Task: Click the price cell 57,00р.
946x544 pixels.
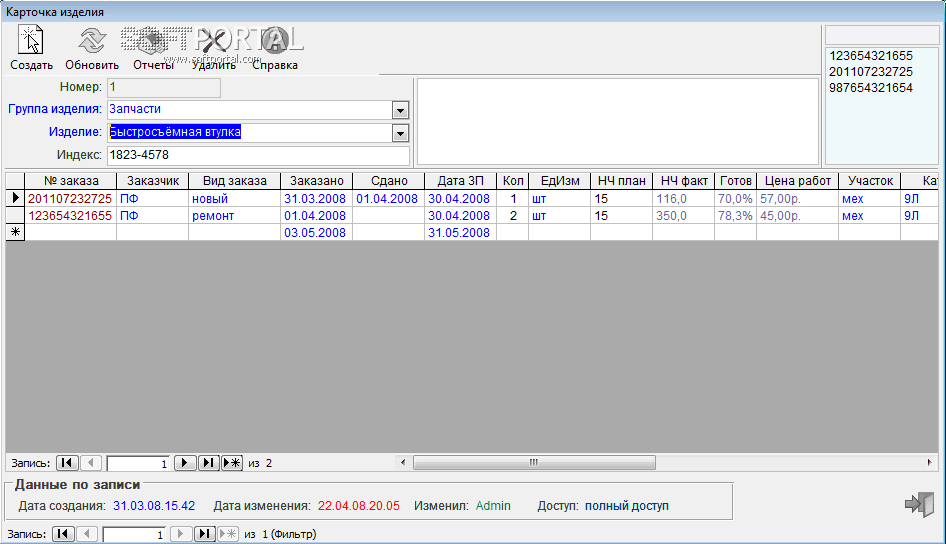Action: (x=798, y=198)
